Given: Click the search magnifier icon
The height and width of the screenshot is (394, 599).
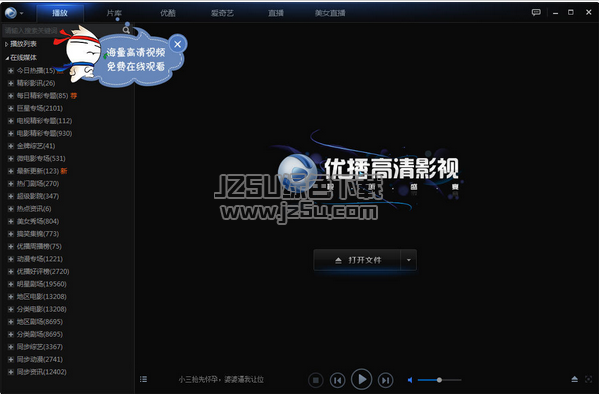Looking at the screenshot, I should (126, 30).
